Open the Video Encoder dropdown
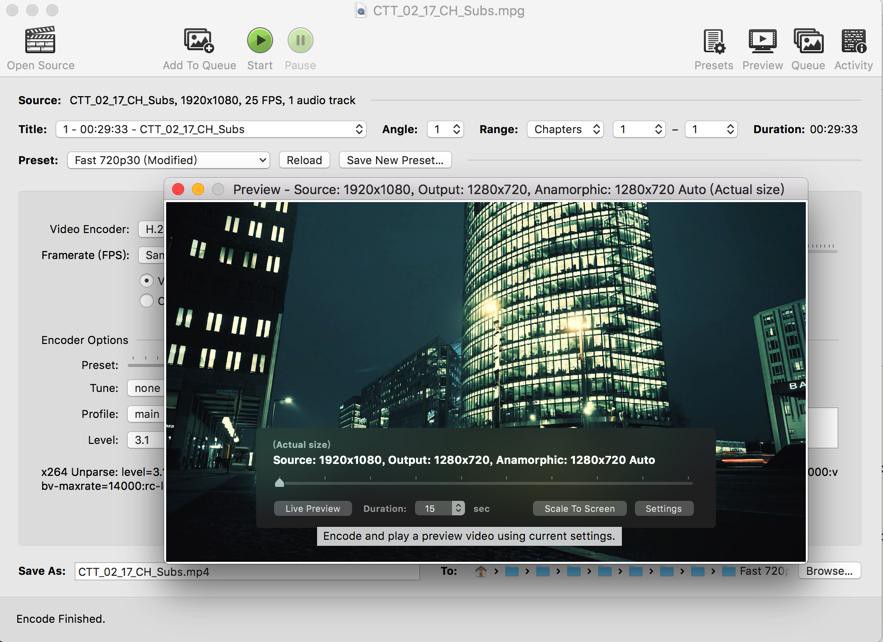This screenshot has height=642, width=883. coord(152,229)
